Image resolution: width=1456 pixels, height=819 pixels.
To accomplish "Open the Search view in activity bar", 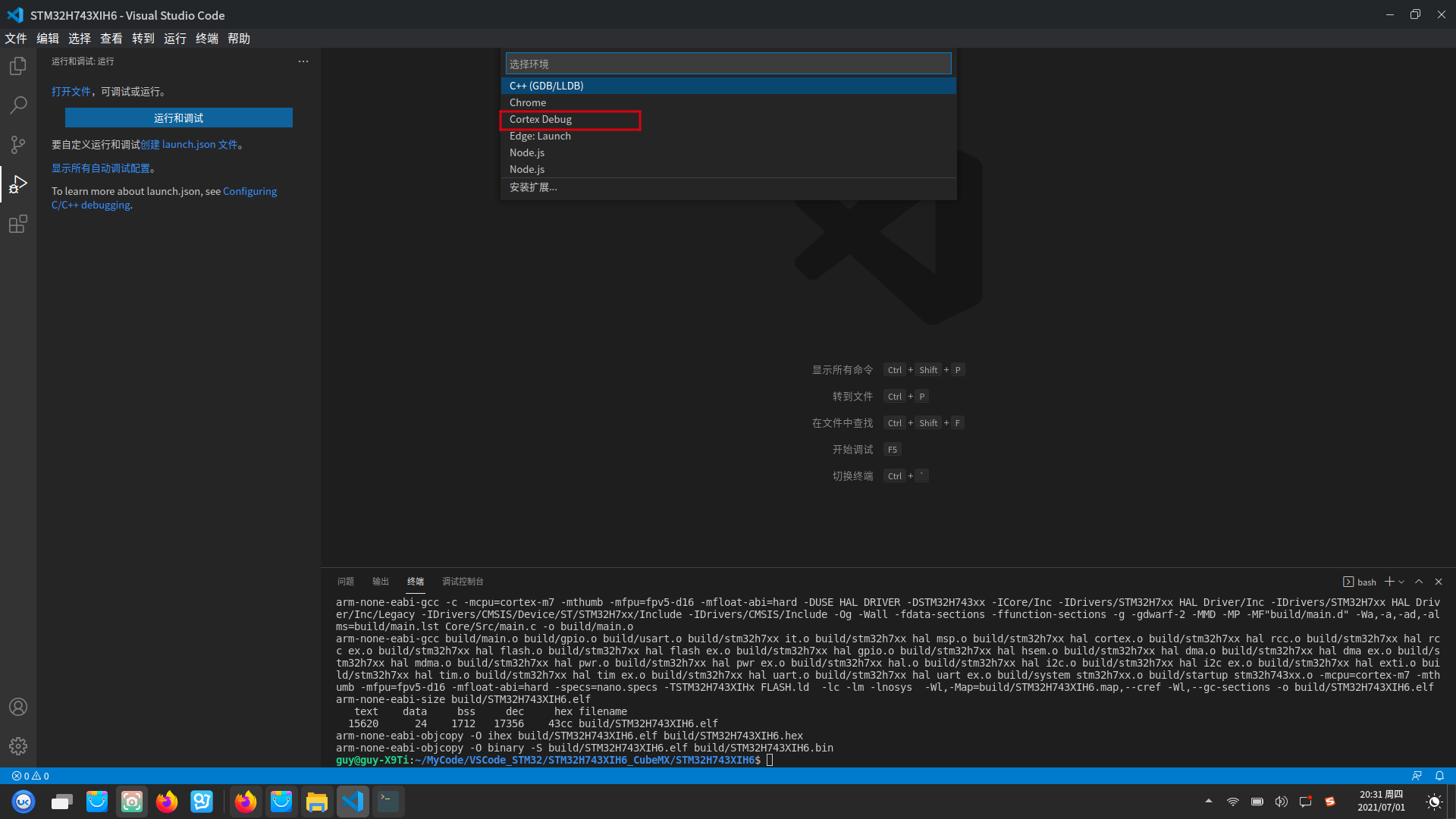I will click(x=18, y=105).
